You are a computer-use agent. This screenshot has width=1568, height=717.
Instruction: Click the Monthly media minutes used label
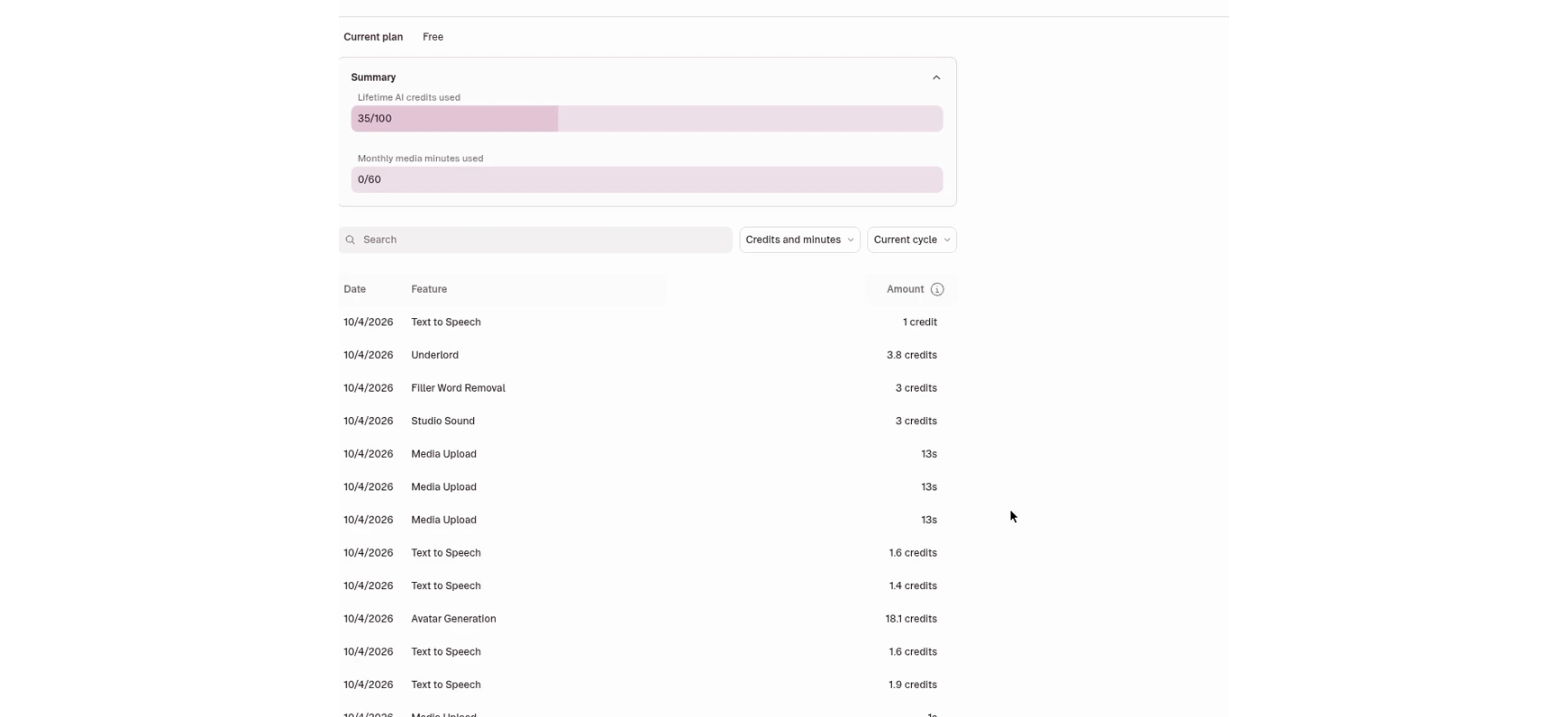pyautogui.click(x=421, y=159)
